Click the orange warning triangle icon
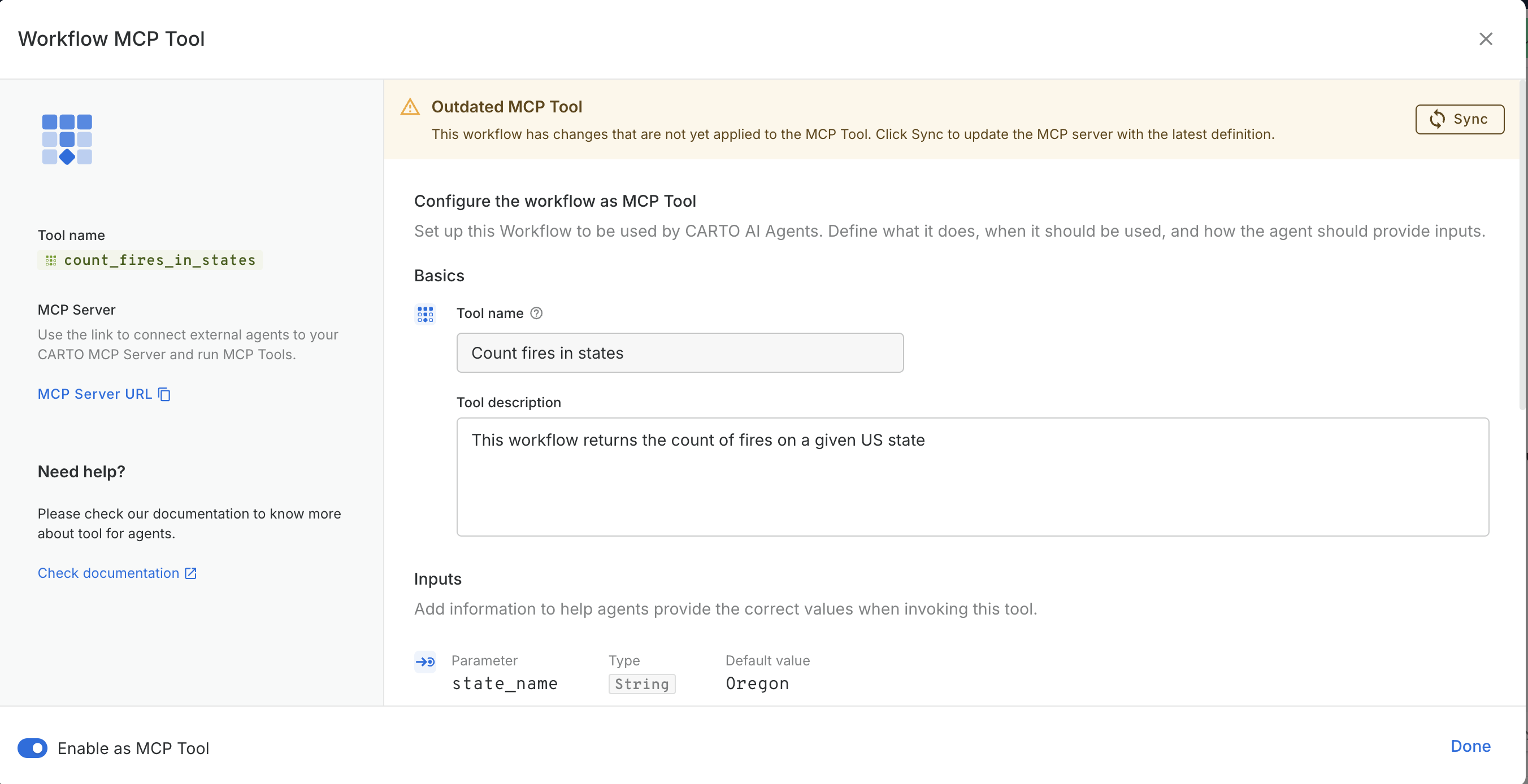Screen dimensions: 1528x784 point(410,107)
